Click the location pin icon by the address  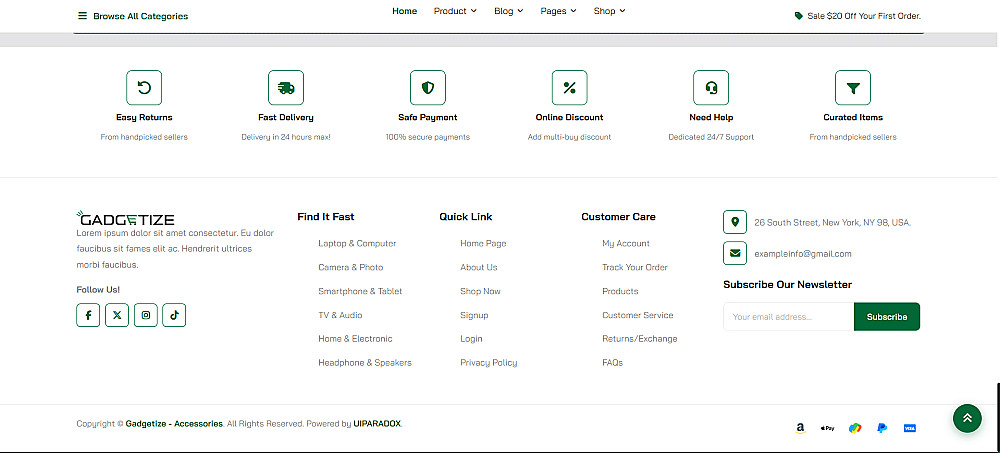735,222
